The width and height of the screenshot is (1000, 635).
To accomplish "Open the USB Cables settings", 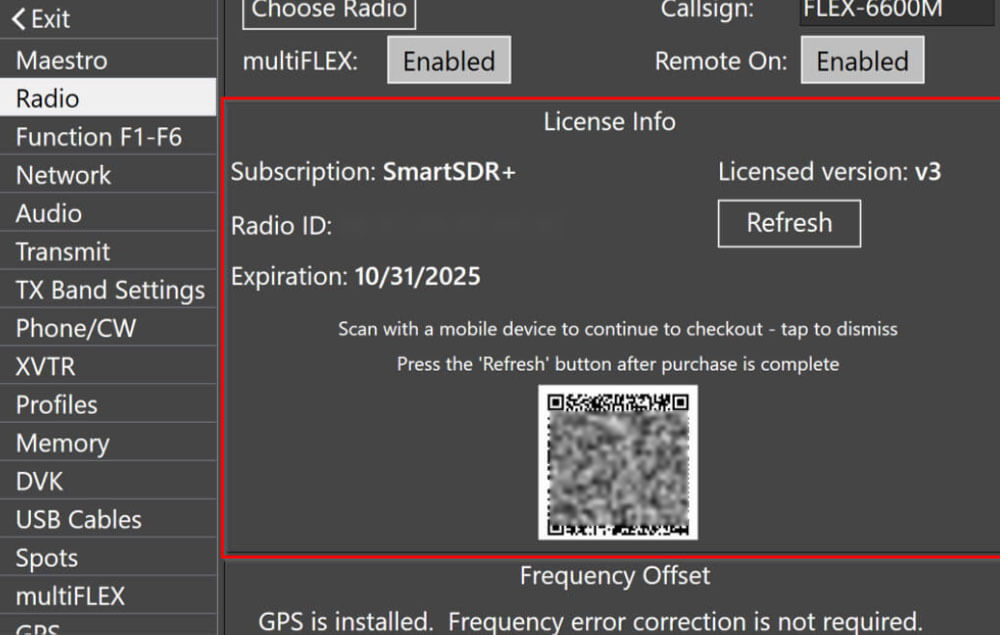I will 76,519.
